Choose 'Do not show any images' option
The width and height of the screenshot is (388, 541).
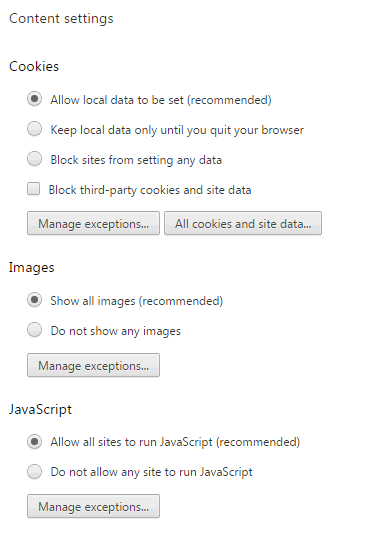34,330
